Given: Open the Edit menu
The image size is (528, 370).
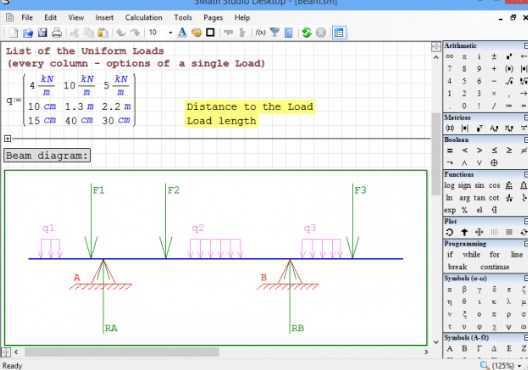Looking at the screenshot, I should (x=50, y=18).
